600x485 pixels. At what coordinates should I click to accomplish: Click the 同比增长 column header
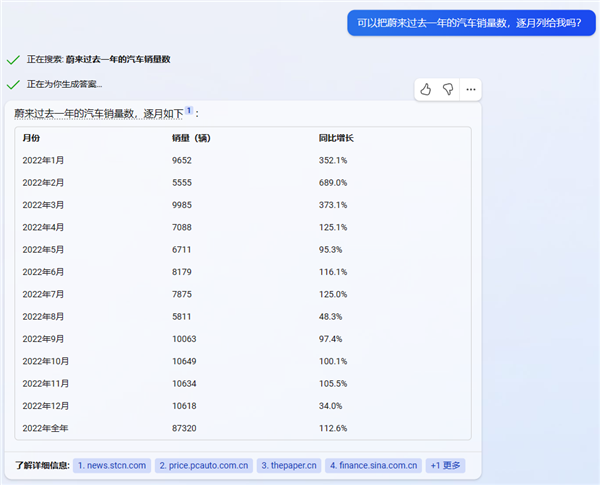coord(336,138)
